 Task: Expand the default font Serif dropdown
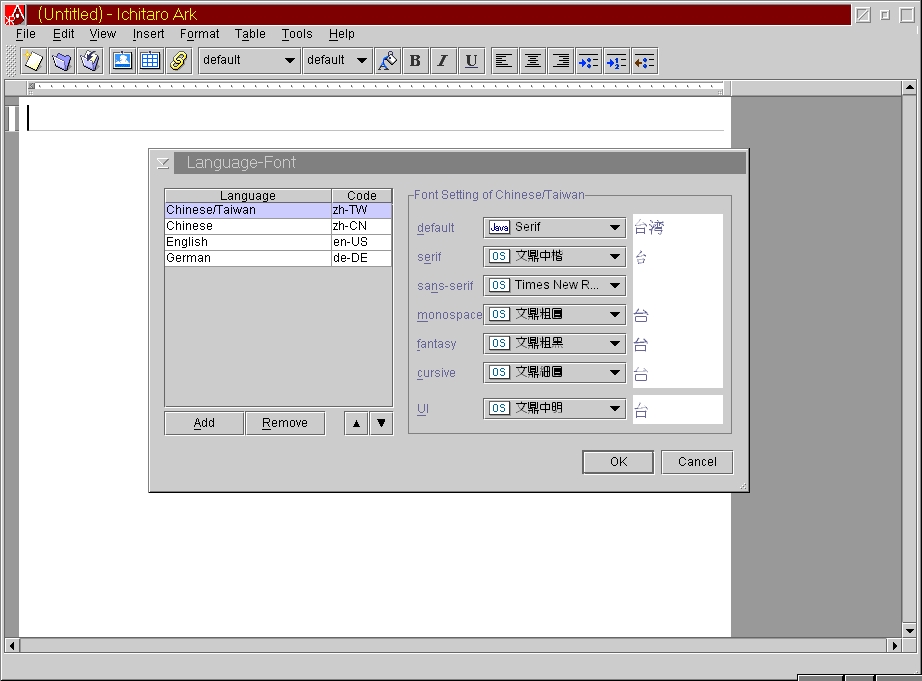[x=554, y=227]
